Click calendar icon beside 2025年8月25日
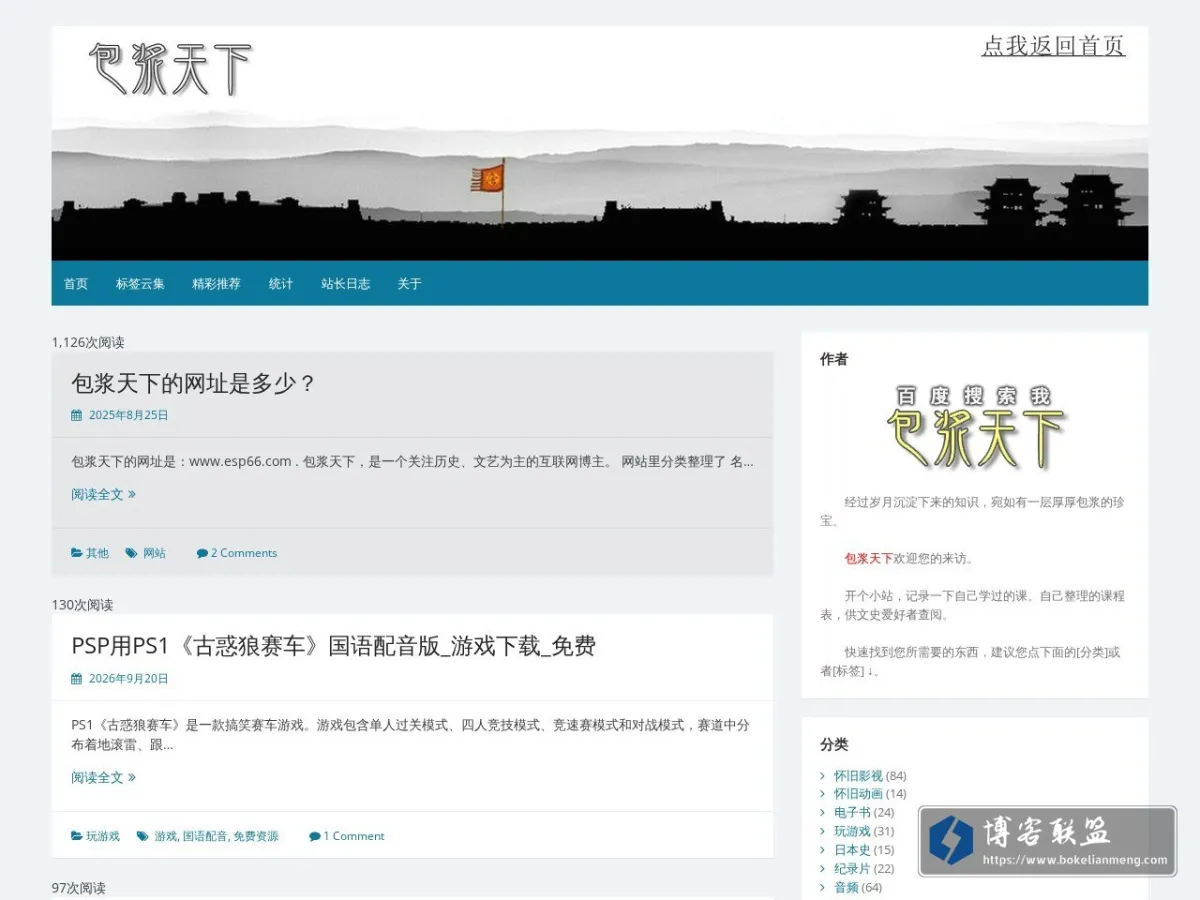The height and width of the screenshot is (900, 1200). pos(76,415)
